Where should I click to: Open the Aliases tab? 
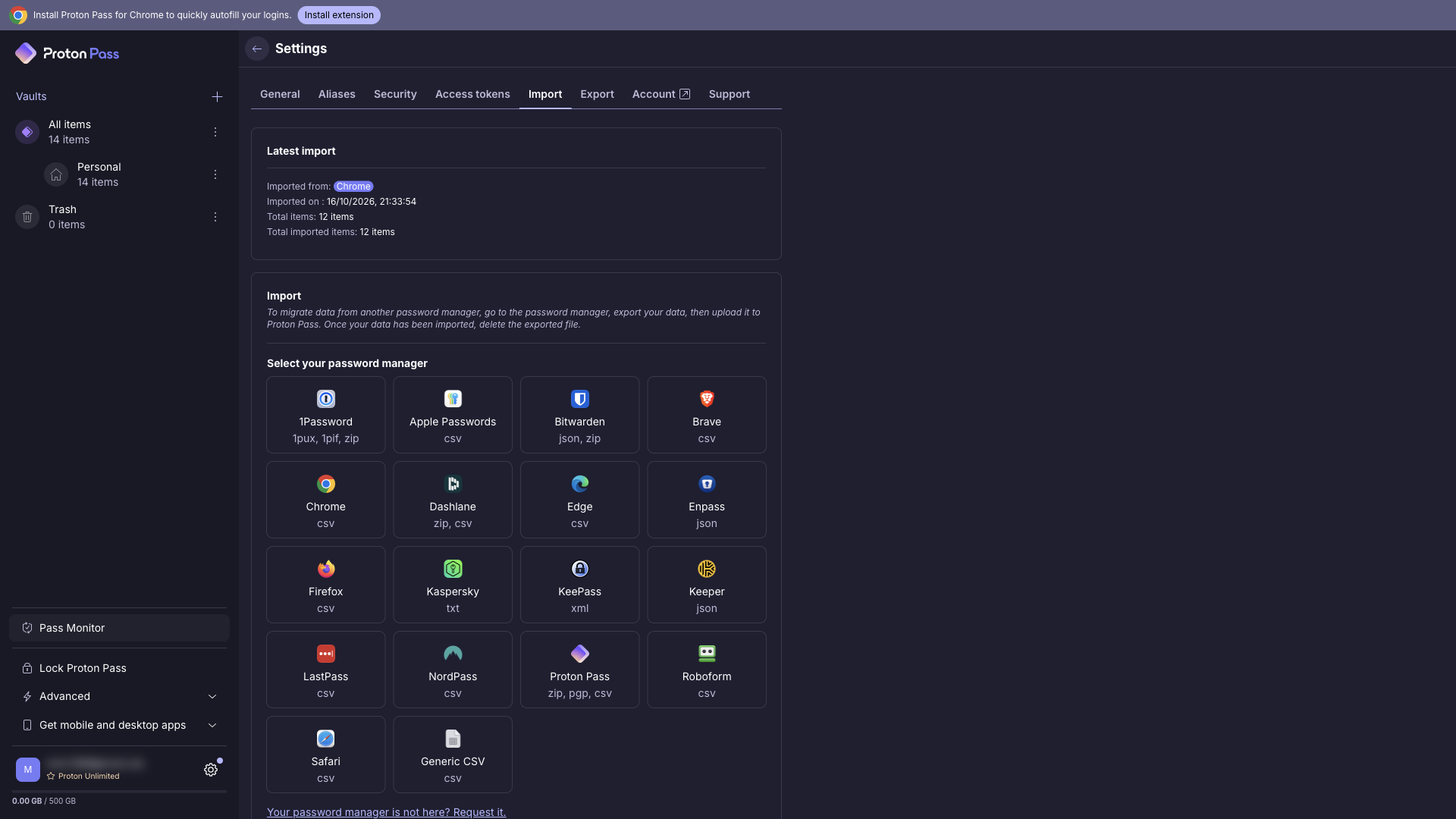coord(337,94)
